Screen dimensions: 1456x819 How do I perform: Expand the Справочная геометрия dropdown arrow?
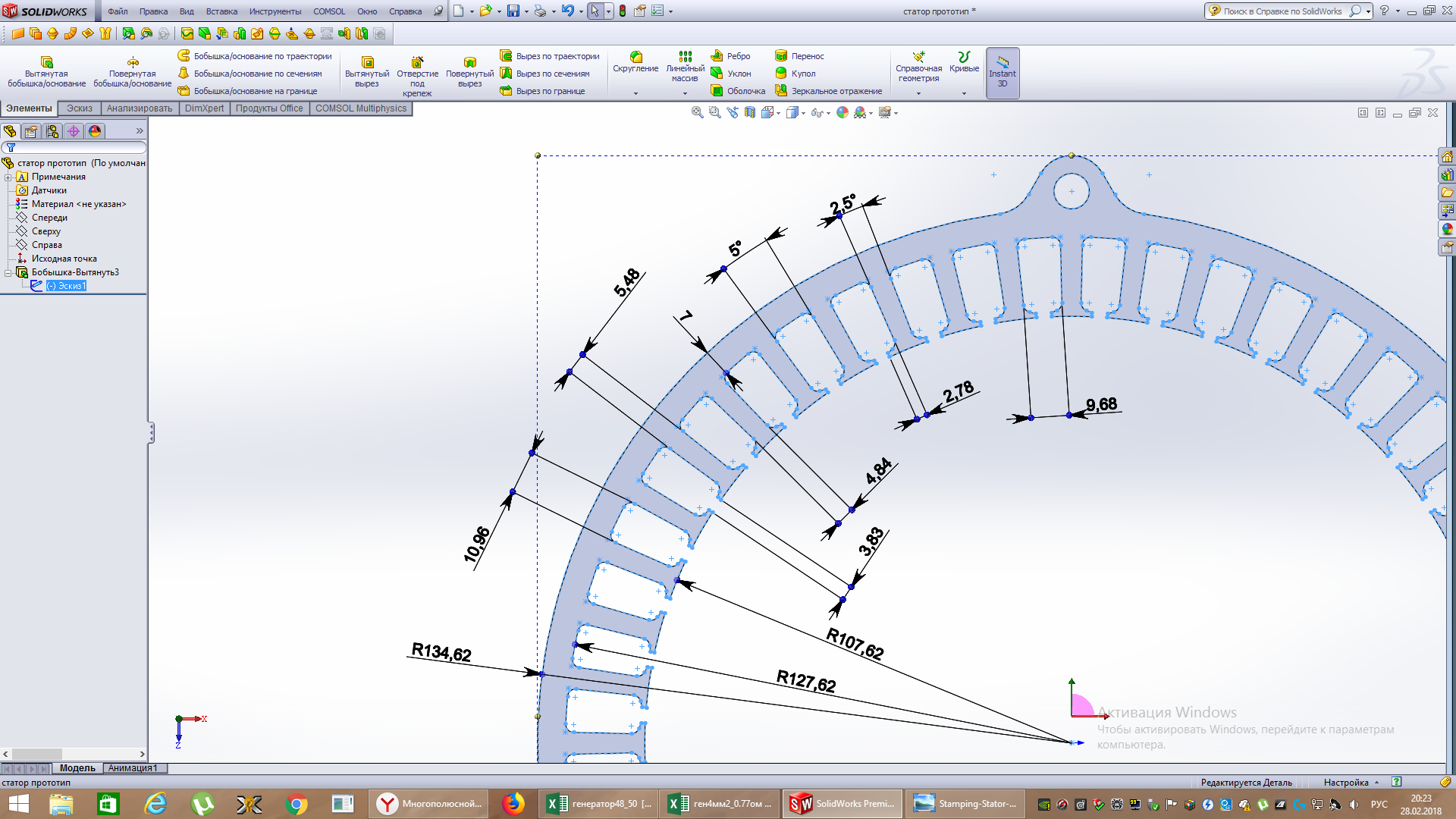click(918, 94)
